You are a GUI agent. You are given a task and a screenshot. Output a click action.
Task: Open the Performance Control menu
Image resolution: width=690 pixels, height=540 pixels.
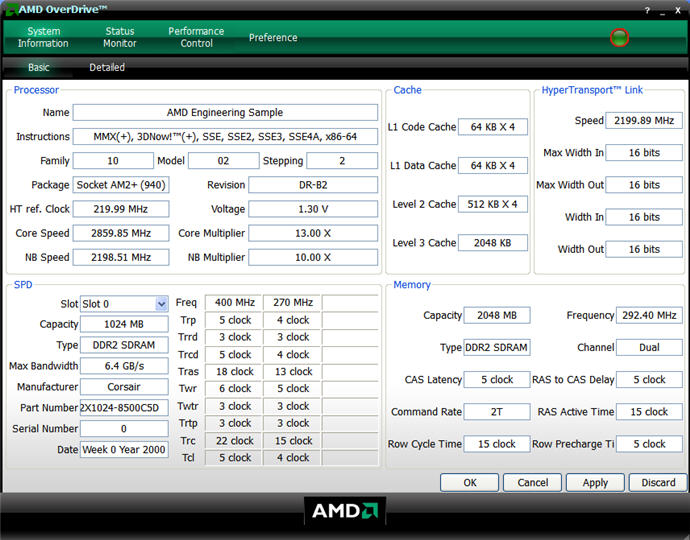pyautogui.click(x=196, y=37)
